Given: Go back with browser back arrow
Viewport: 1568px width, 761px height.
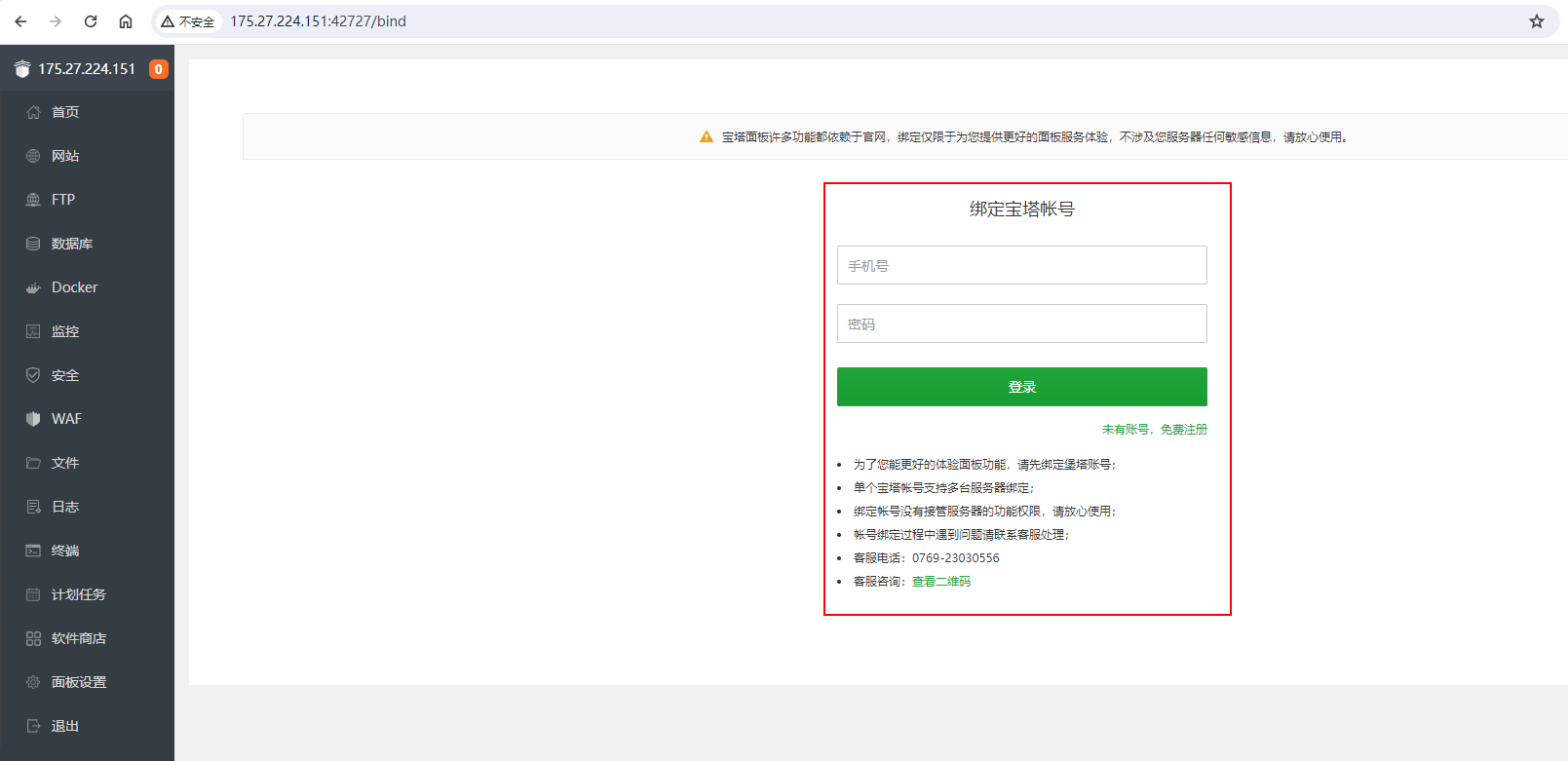Looking at the screenshot, I should [20, 21].
